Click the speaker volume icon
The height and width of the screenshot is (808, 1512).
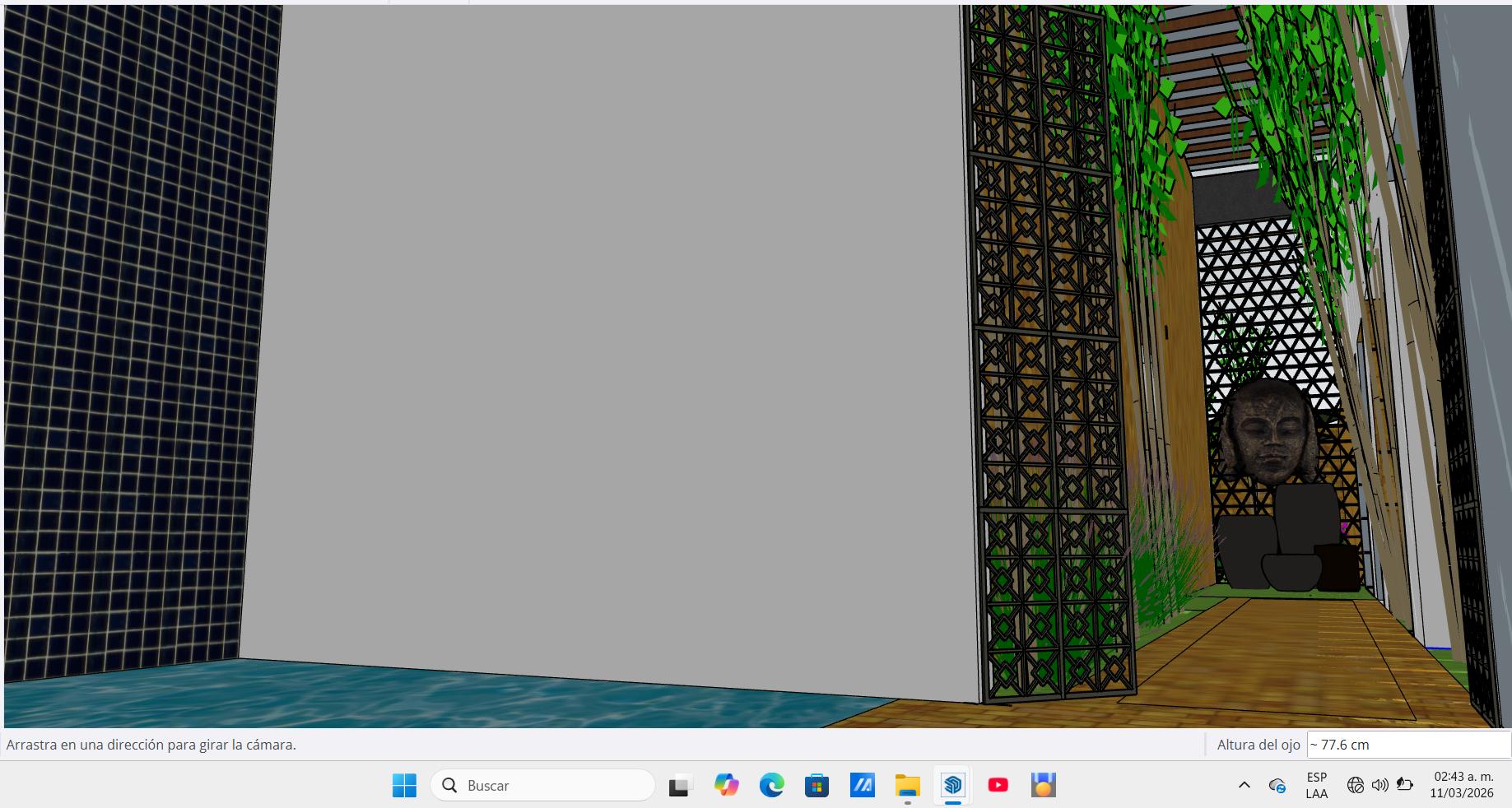[x=1379, y=786]
